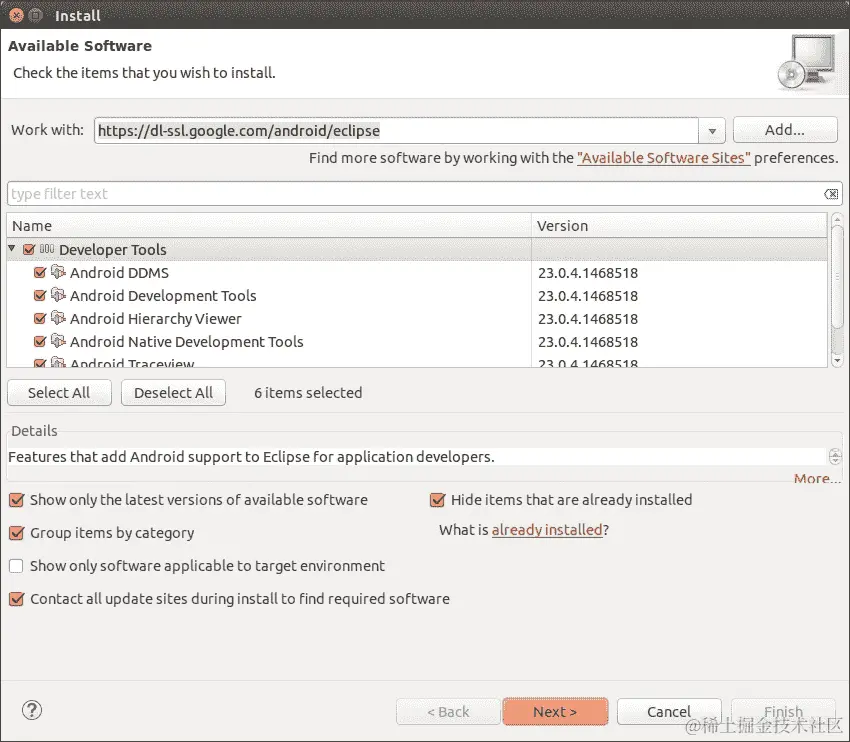Select the Developer Tools category label
The image size is (850, 742).
(x=113, y=250)
